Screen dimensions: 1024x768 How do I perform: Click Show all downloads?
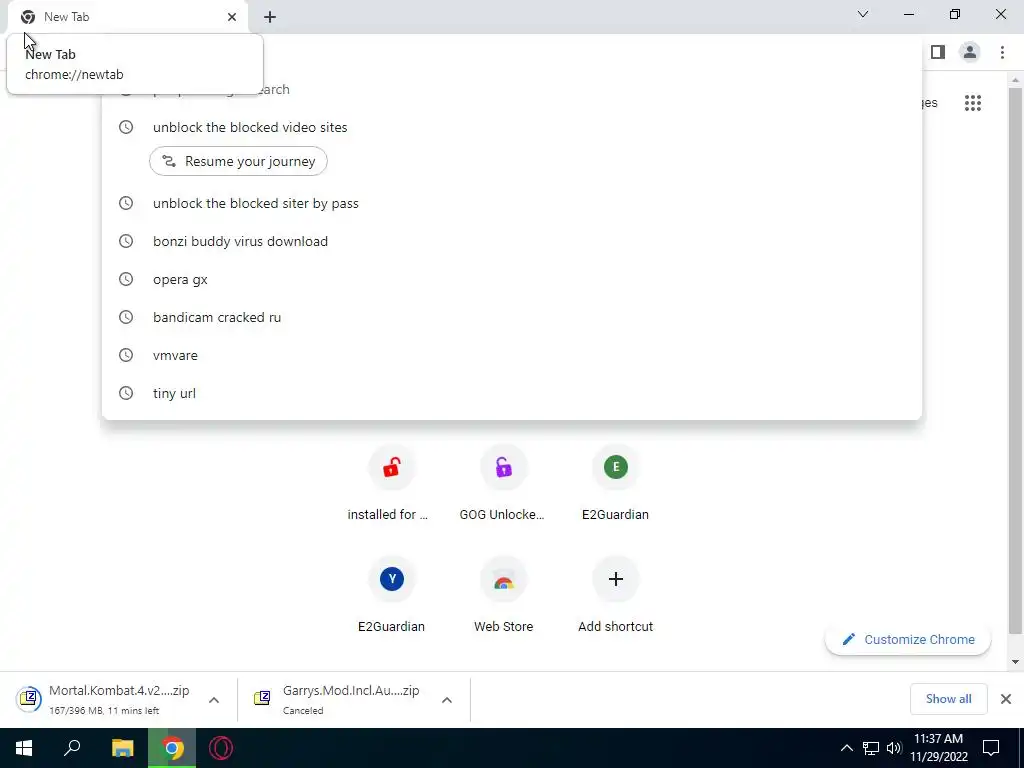[948, 699]
